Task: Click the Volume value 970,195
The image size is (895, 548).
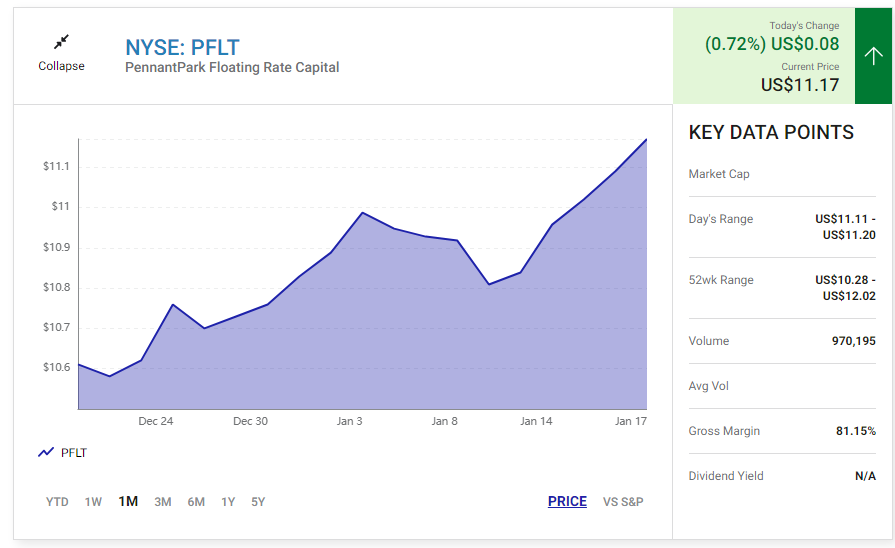Action: [x=853, y=341]
